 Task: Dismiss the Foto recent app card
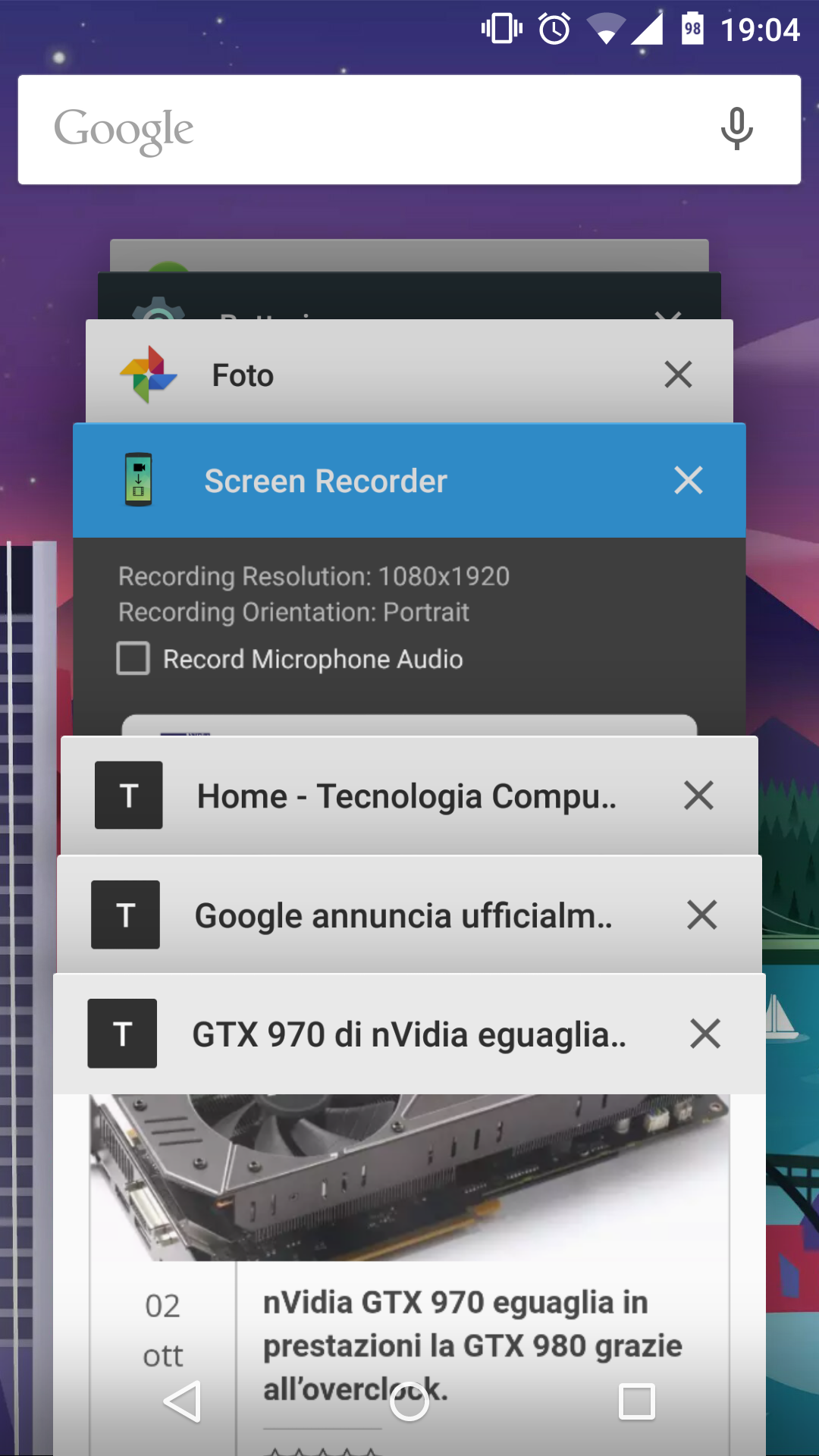(678, 375)
